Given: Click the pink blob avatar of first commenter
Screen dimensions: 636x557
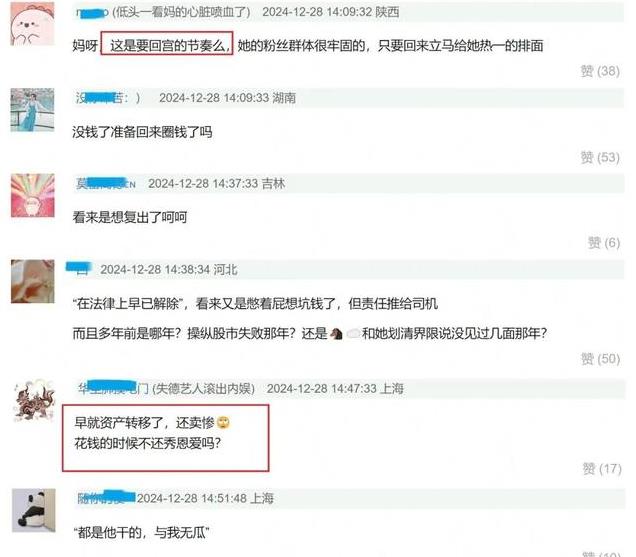Looking at the screenshot, I should click(32, 24).
